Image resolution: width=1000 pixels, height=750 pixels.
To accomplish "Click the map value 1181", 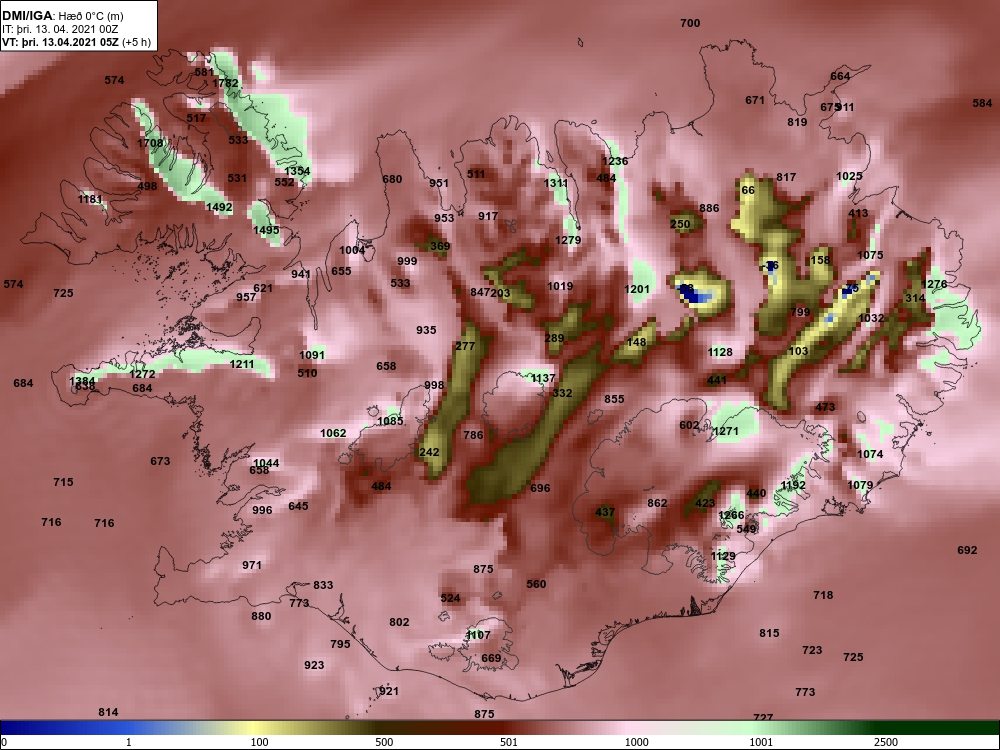I will tap(90, 200).
